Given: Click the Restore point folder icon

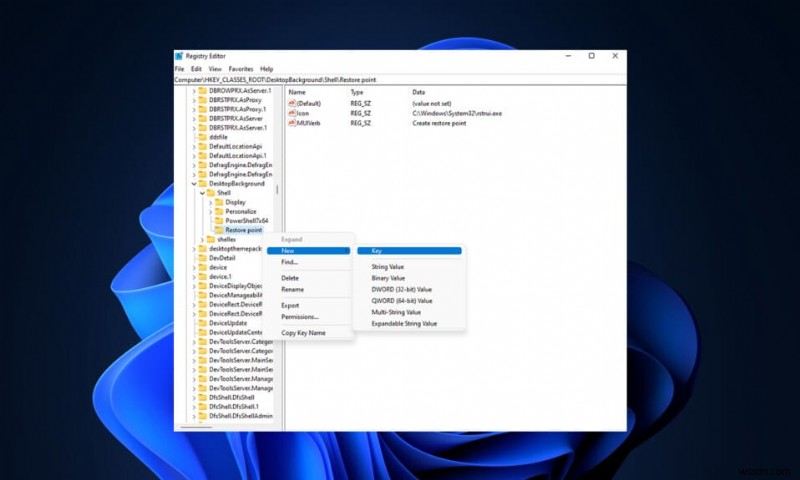Looking at the screenshot, I should (x=218, y=230).
